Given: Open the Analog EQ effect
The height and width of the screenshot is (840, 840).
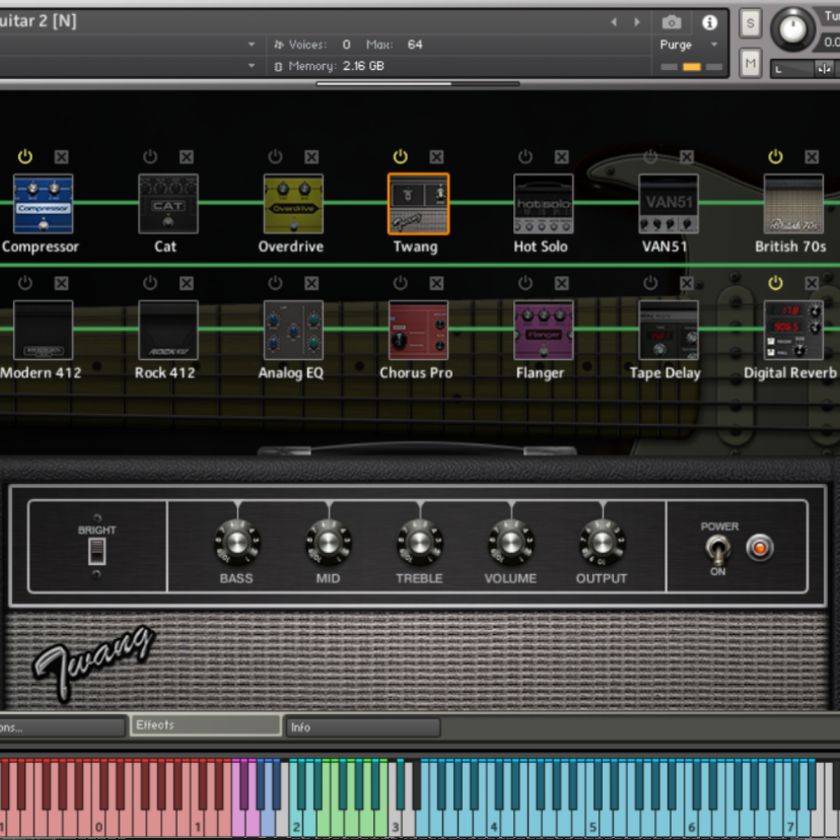Looking at the screenshot, I should click(294, 330).
